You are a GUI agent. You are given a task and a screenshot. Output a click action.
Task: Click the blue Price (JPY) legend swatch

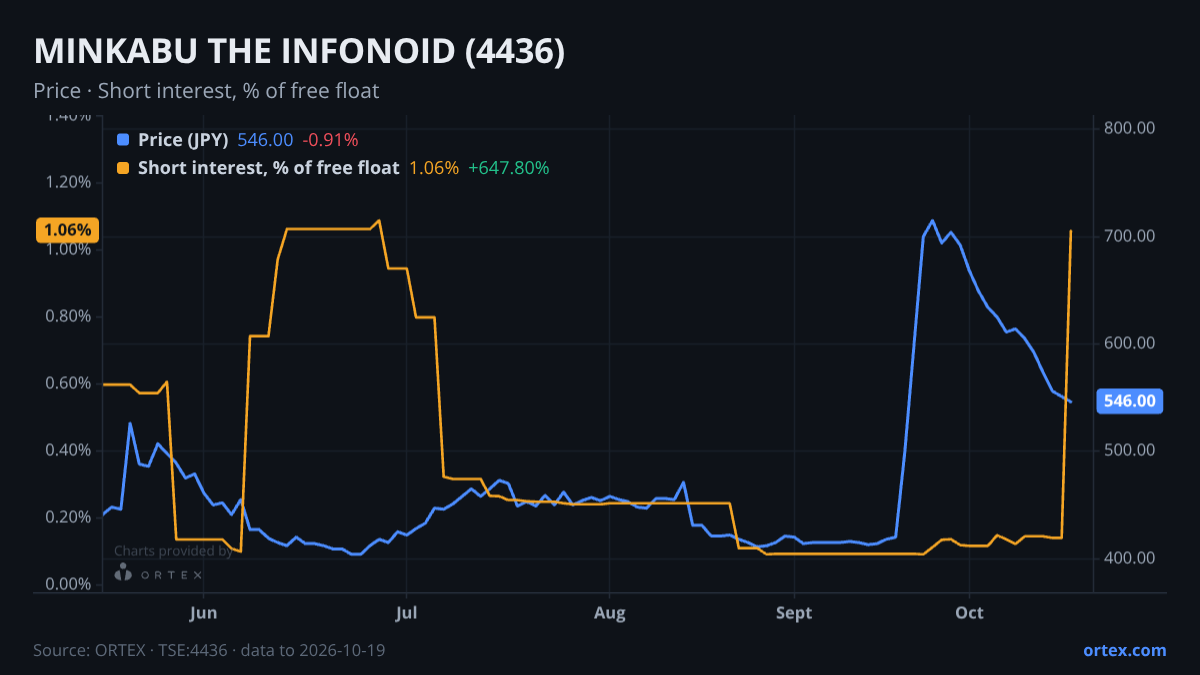[x=123, y=140]
